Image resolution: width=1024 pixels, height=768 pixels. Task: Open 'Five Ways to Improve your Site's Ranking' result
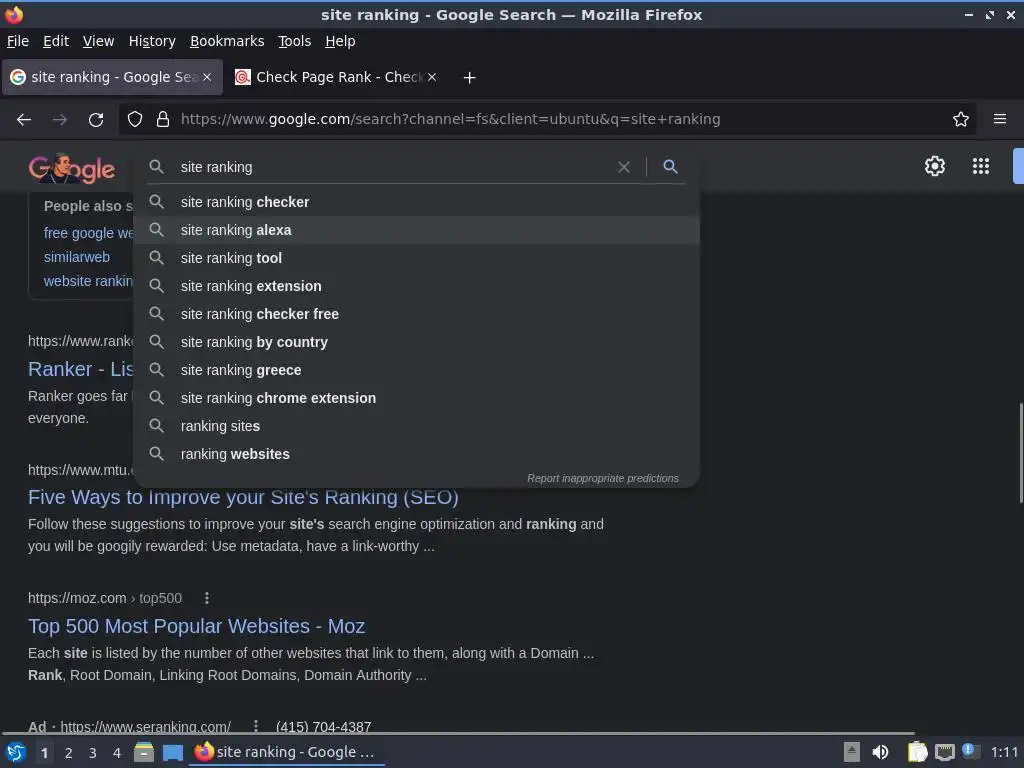pyautogui.click(x=243, y=498)
